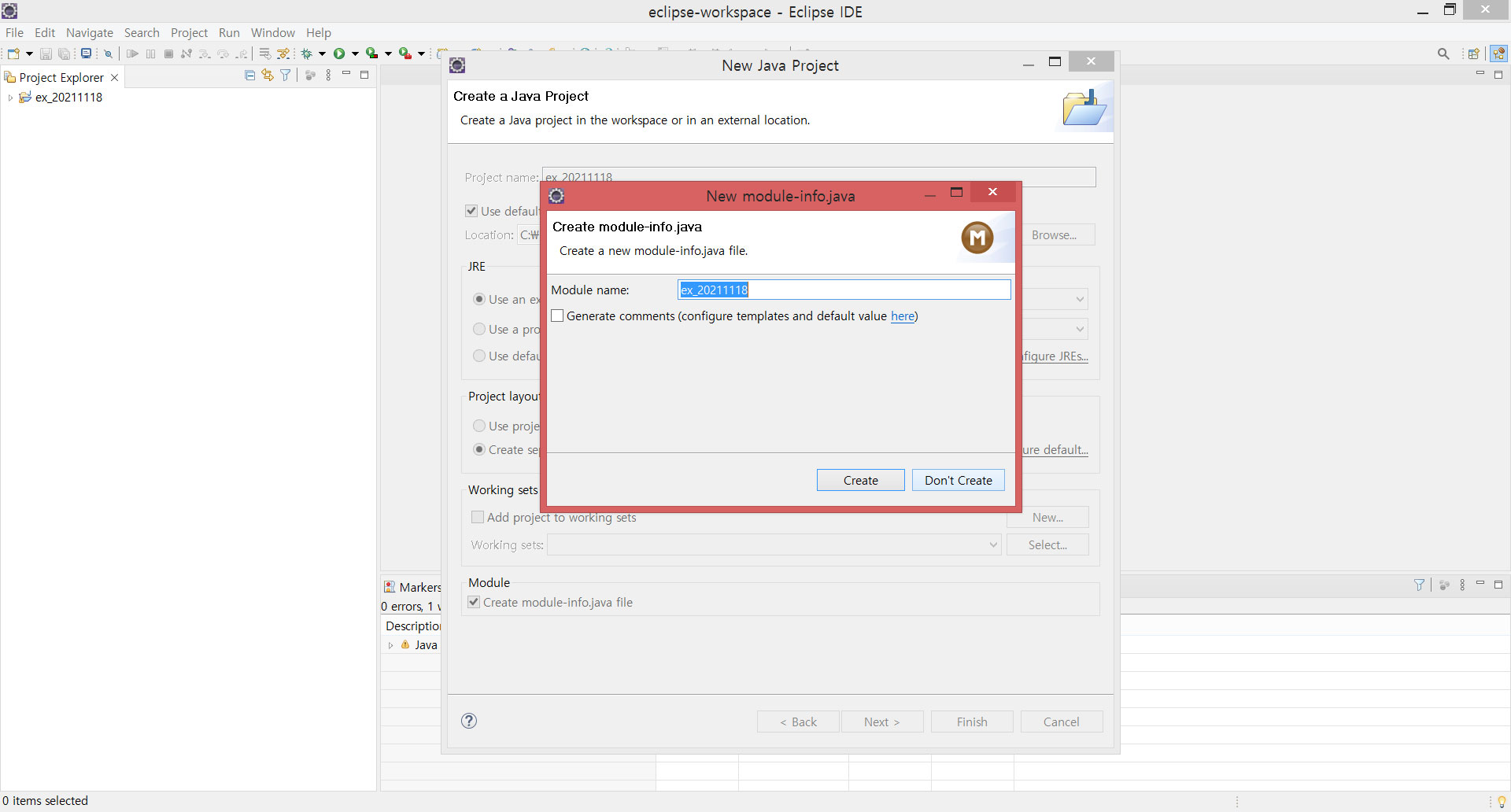Screen dimensions: 1511x812
Task: Open Project Explorer view menu dots
Action: point(328,76)
